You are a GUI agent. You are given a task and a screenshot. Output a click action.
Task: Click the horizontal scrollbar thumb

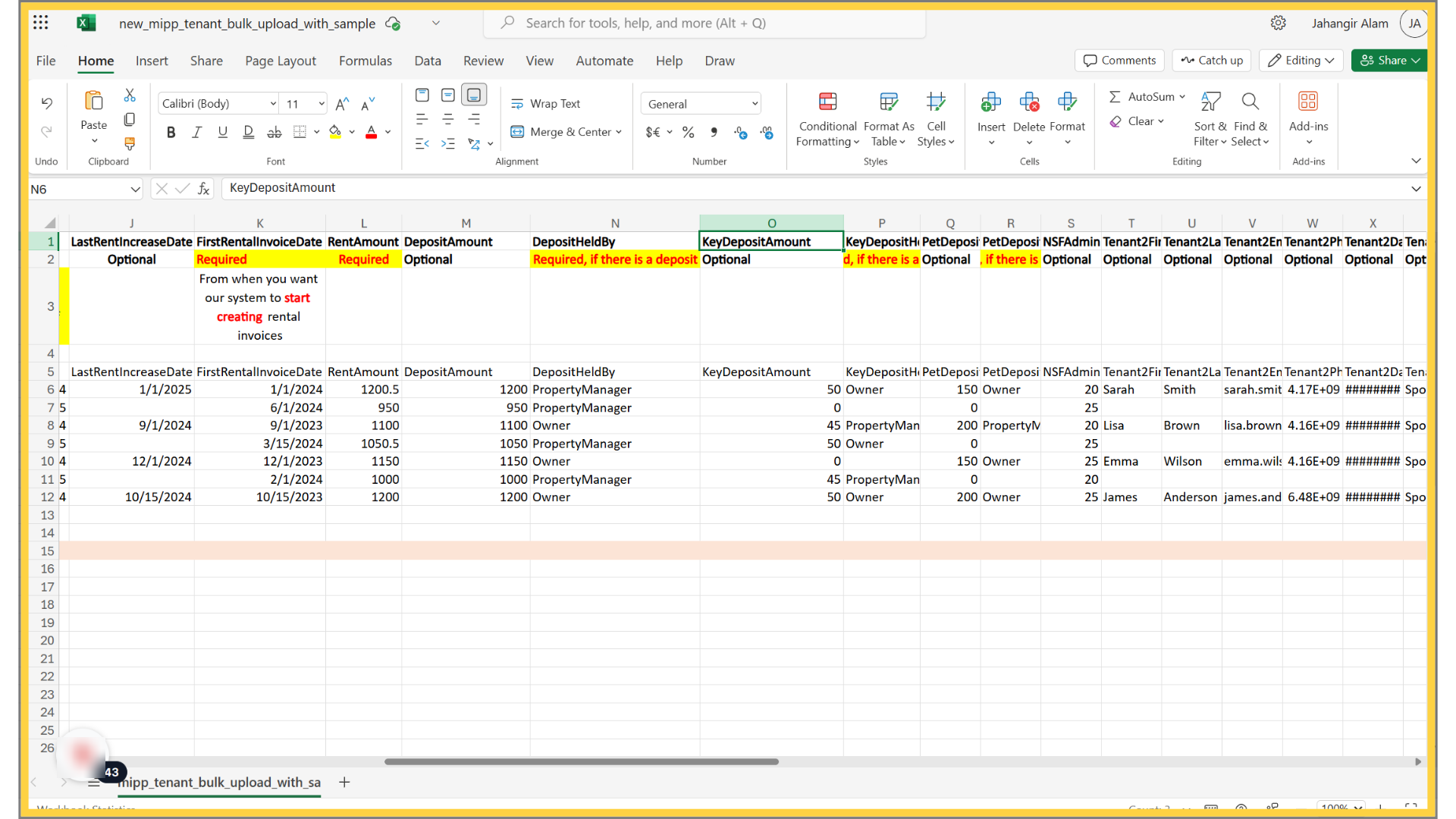(x=582, y=761)
